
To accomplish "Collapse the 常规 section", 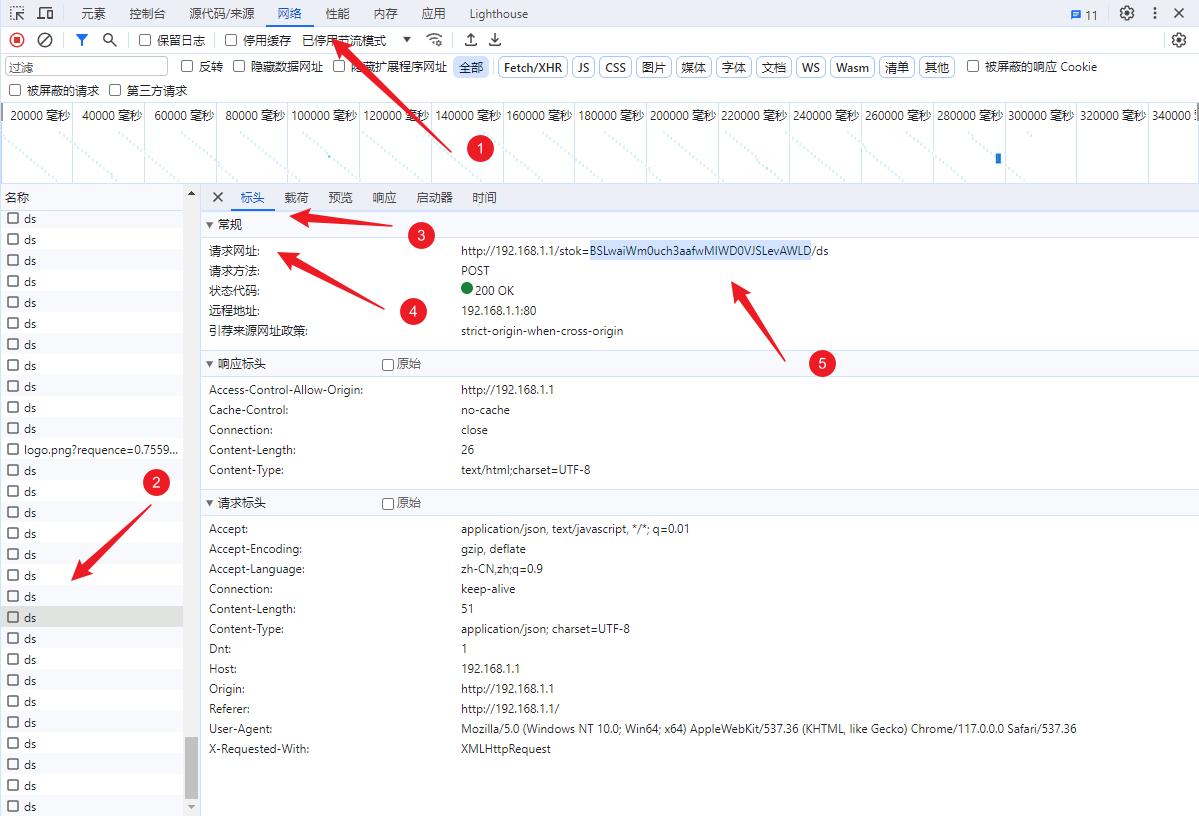I will pos(208,225).
